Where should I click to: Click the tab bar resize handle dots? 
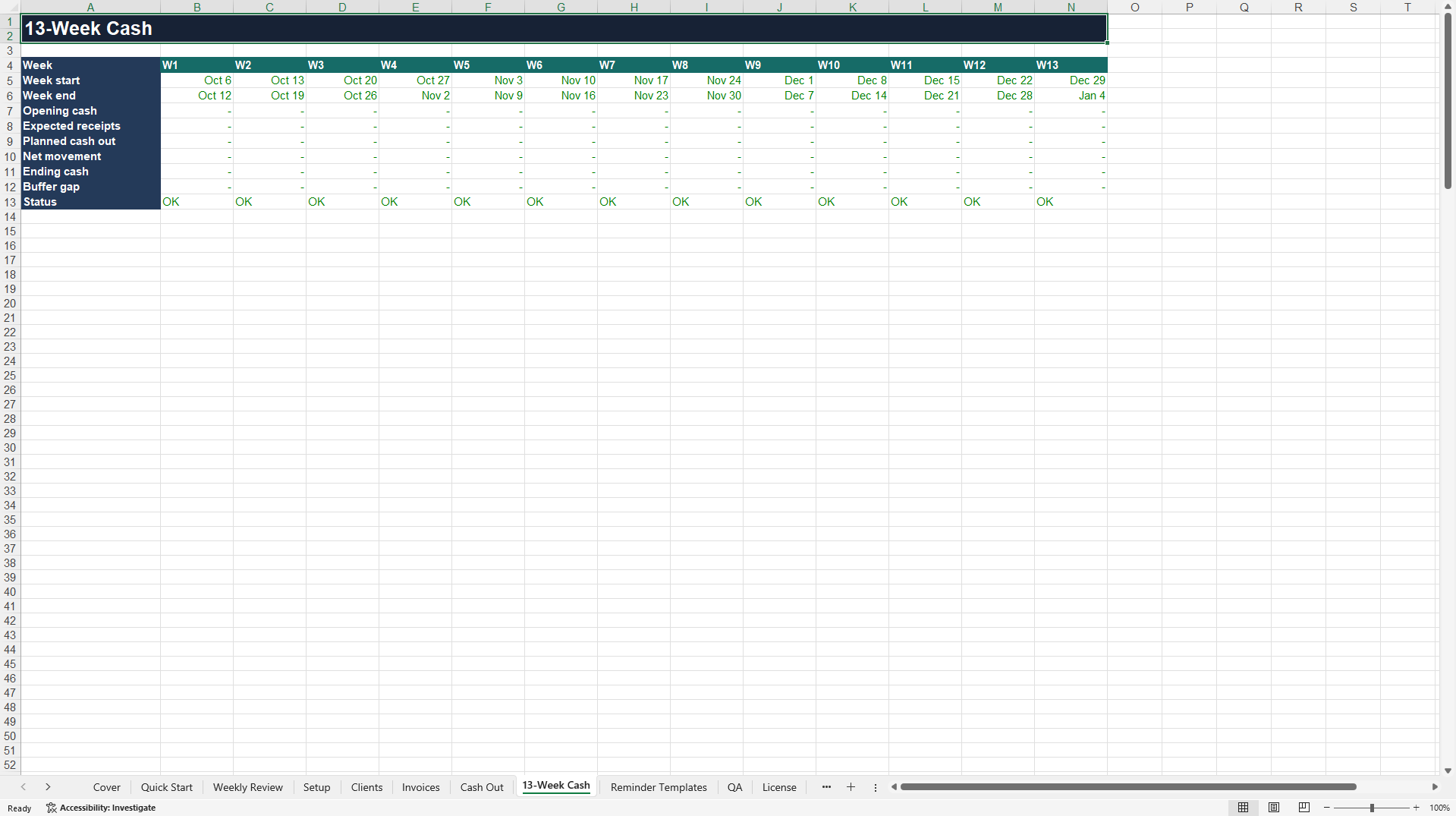[x=875, y=787]
